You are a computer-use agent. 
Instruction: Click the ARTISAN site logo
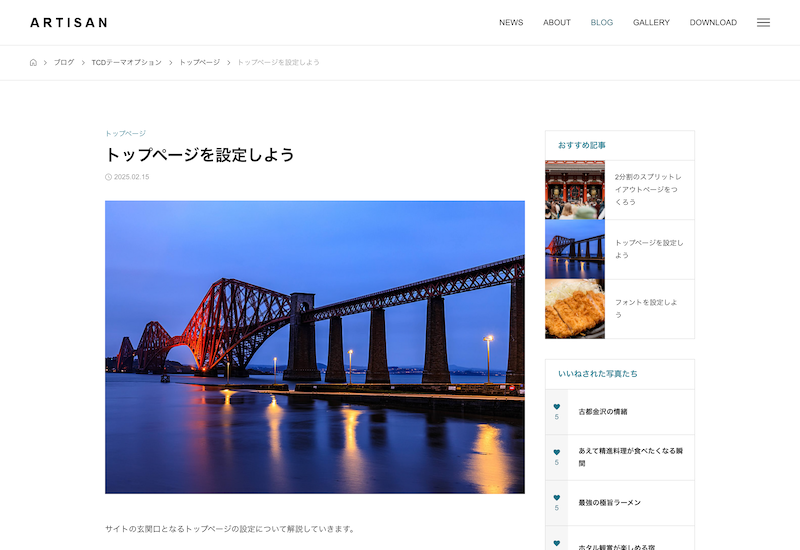[x=69, y=22]
